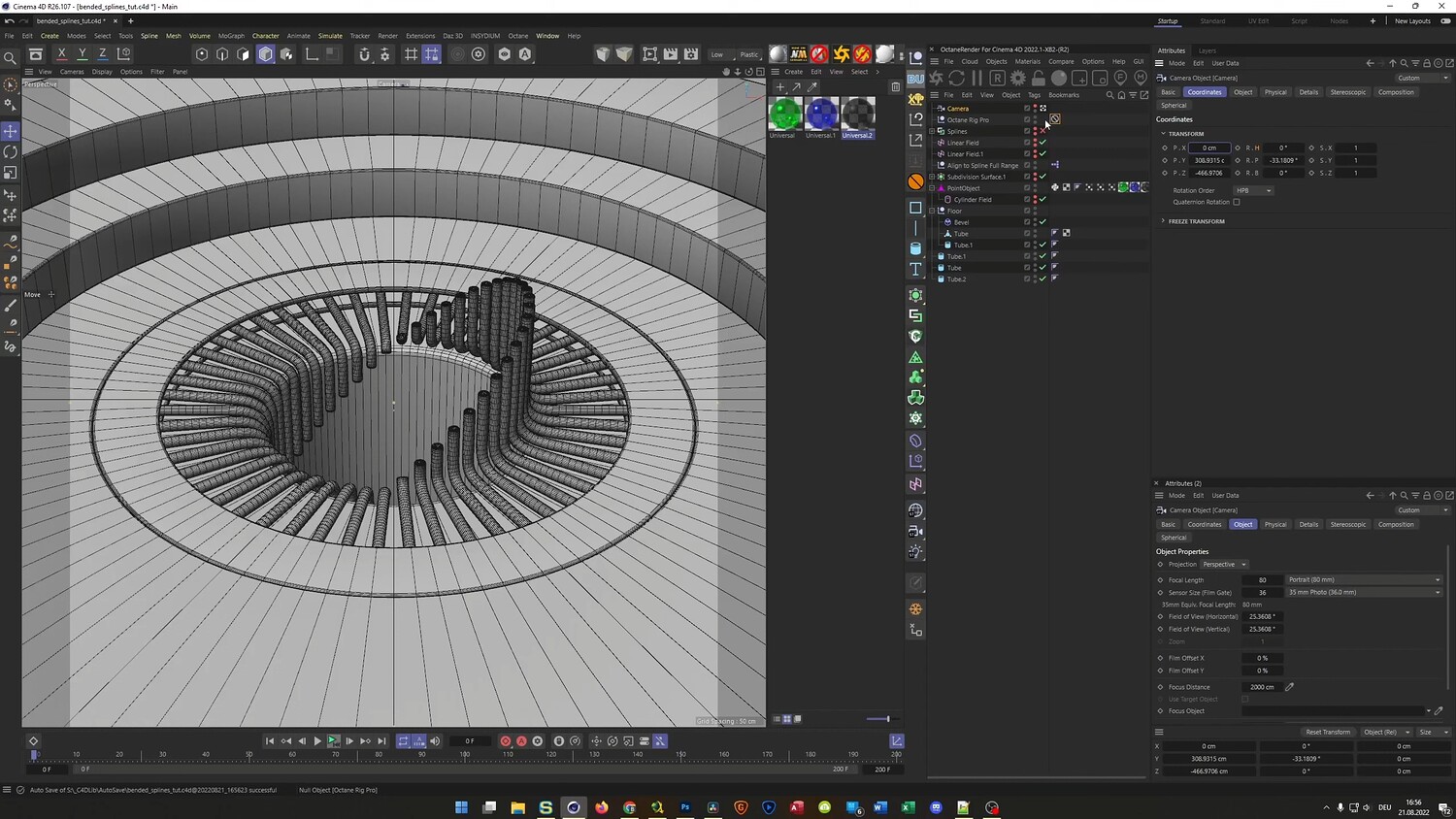Viewport: 1456px width, 819px height.
Task: Expand the FREEZE TRANSFORM section
Action: pos(1163,221)
